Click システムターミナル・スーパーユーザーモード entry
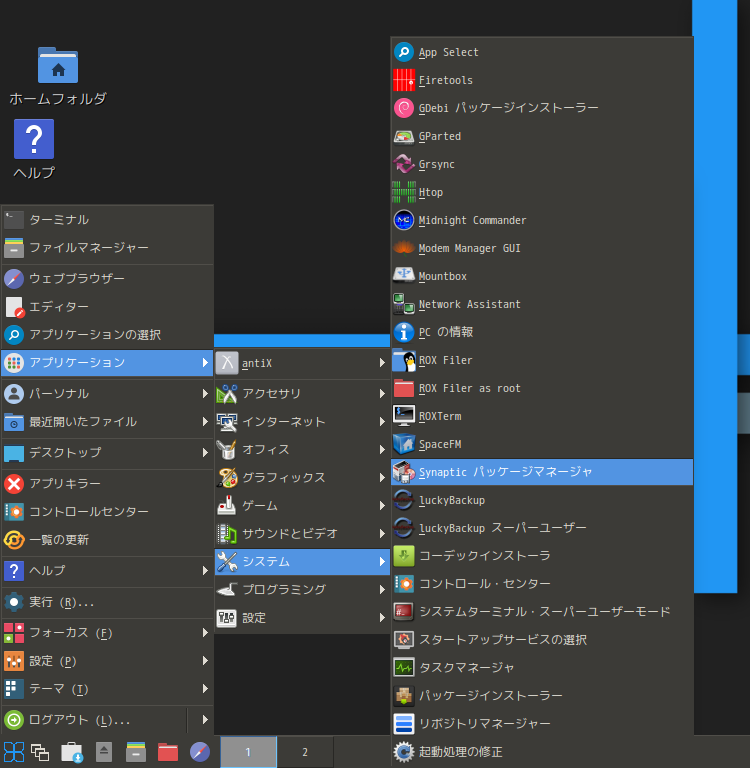The image size is (750, 768). pos(542,612)
